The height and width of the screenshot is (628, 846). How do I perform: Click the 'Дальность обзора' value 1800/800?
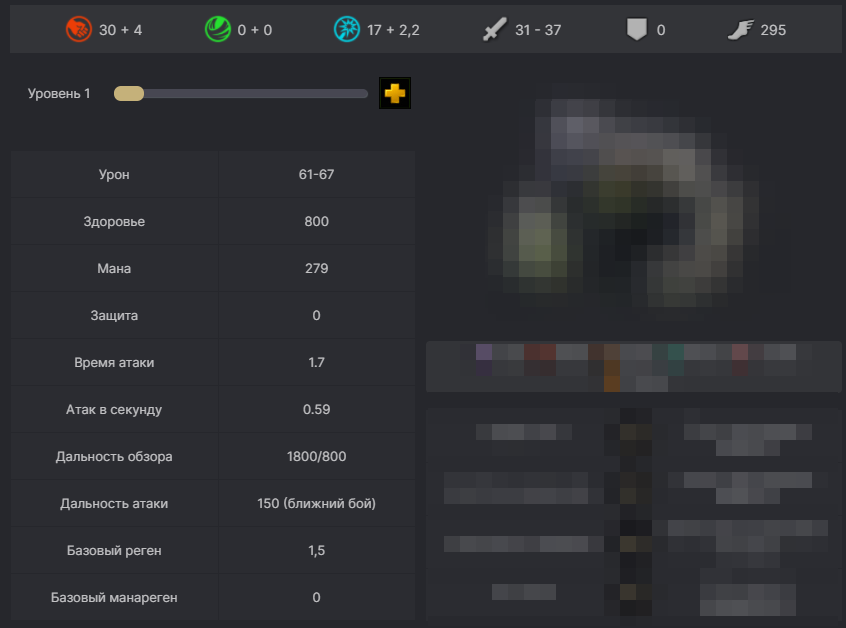pyautogui.click(x=316, y=457)
